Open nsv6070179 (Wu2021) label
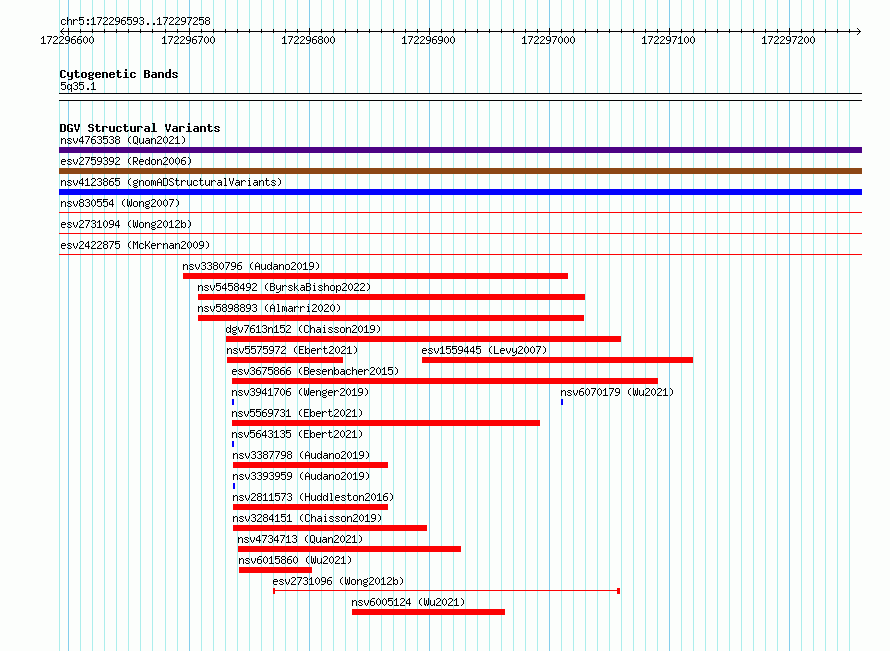This screenshot has height=651, width=890. click(617, 392)
